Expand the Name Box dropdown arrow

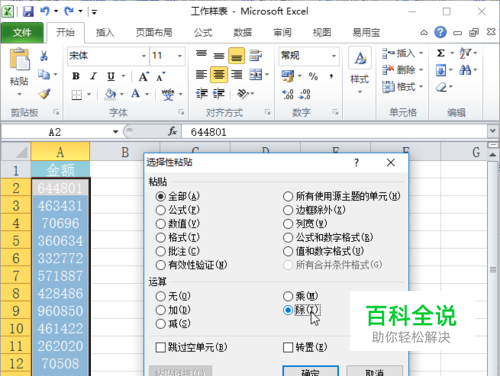pyautogui.click(x=115, y=132)
